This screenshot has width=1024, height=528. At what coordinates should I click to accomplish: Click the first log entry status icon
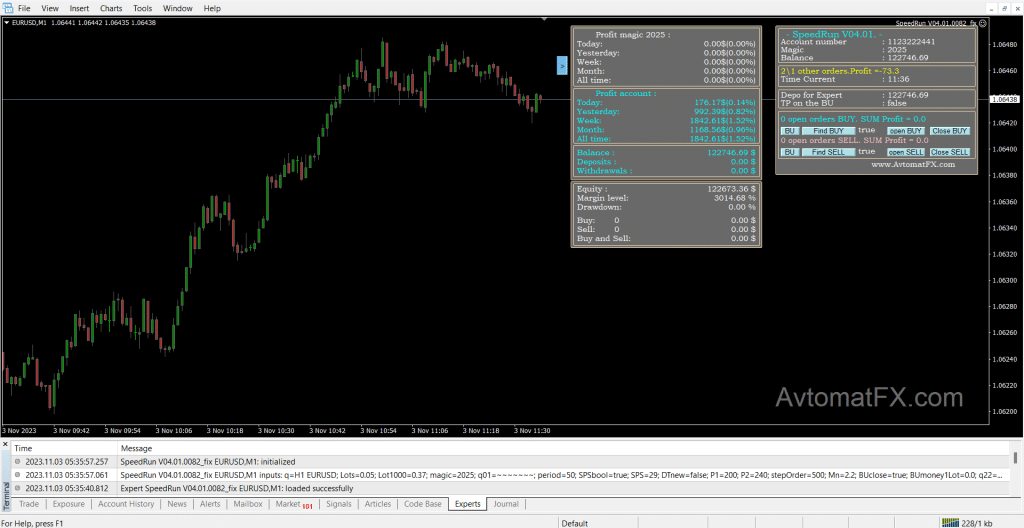point(18,461)
